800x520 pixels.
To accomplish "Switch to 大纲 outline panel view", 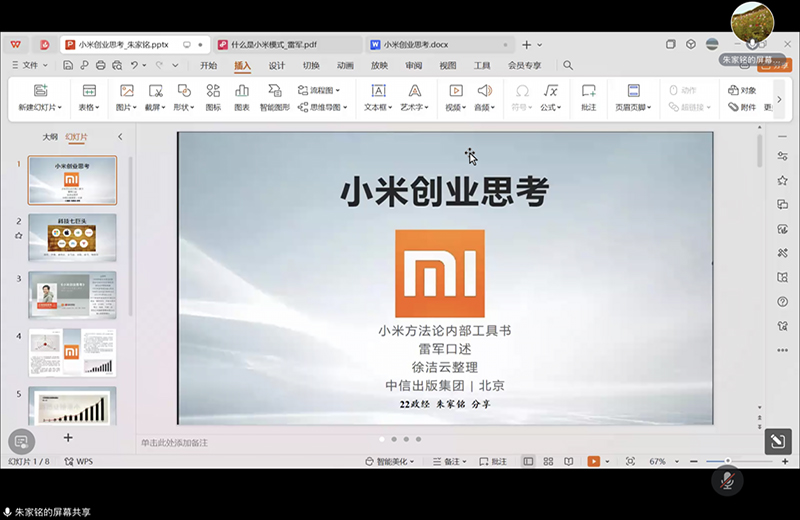I will 50,137.
